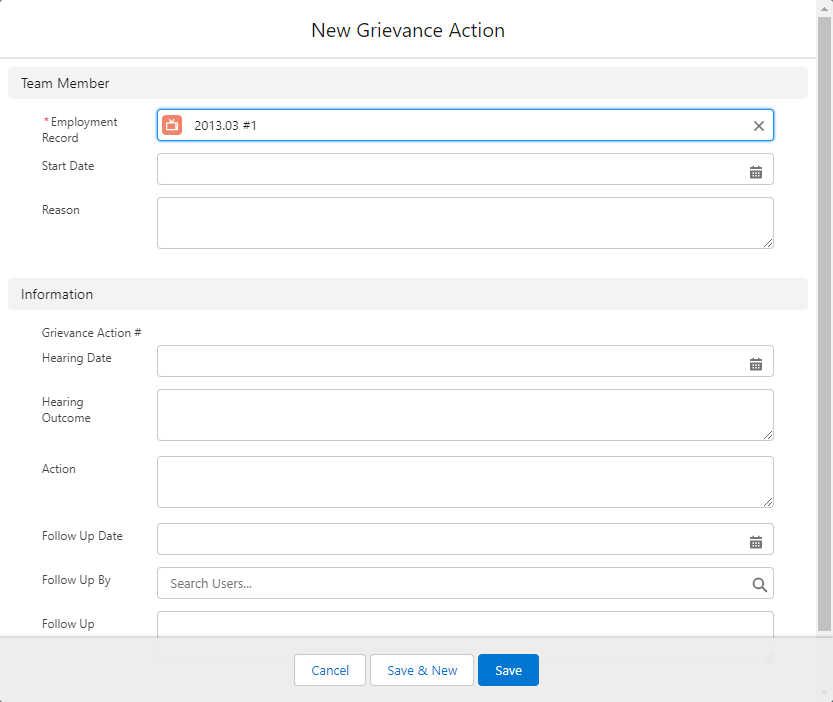Click the Follow Up Date input field

(450, 540)
